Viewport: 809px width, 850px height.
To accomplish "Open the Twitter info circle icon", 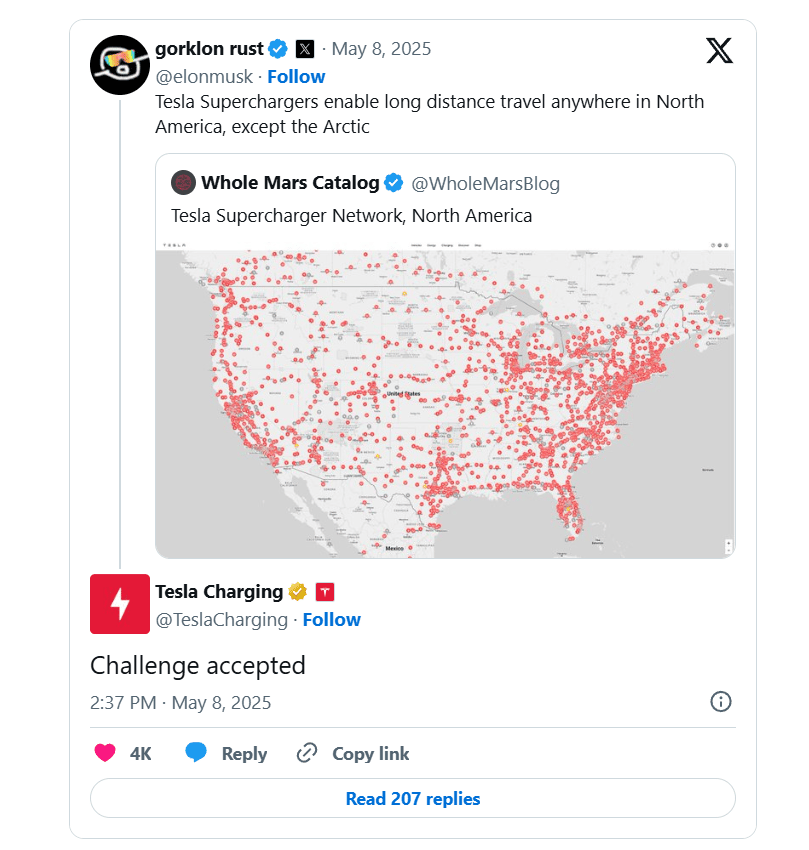I will pos(720,702).
